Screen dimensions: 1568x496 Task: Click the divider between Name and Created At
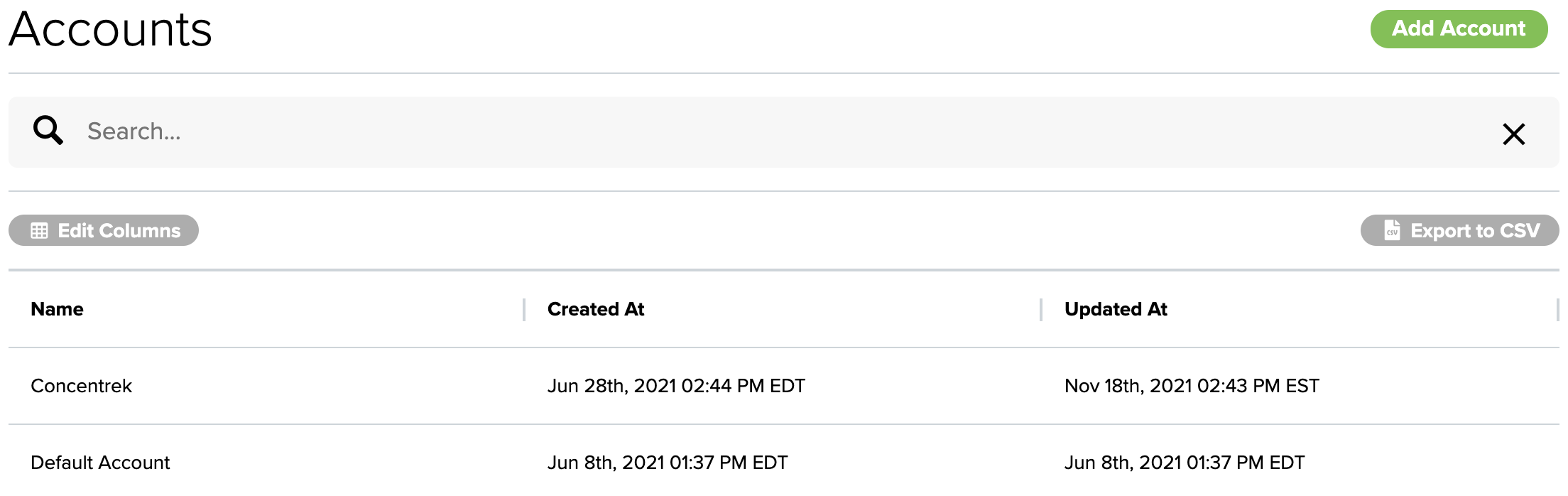coord(524,309)
